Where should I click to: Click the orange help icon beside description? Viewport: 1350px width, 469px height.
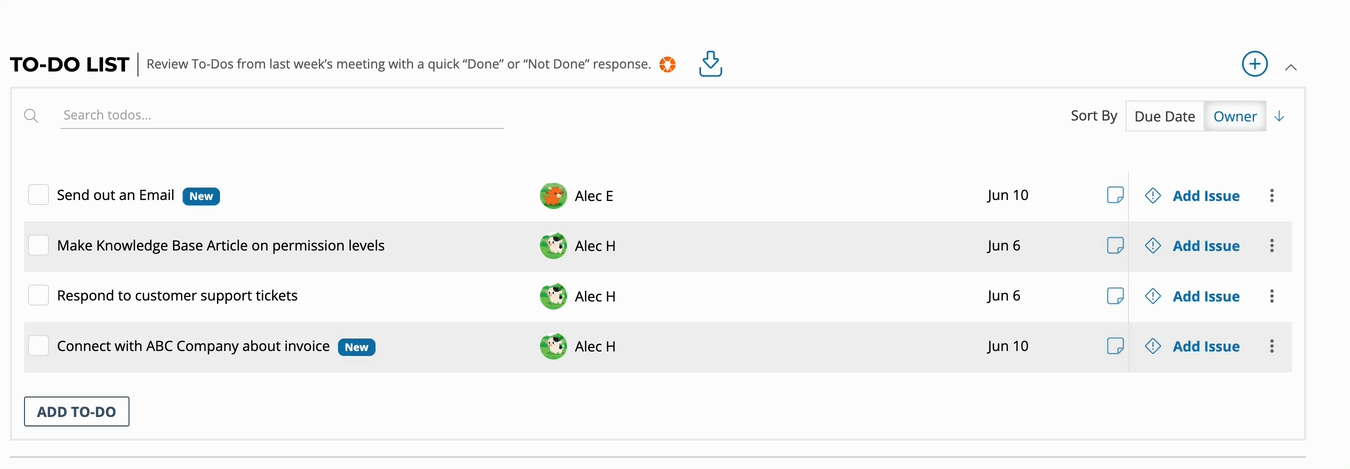[668, 65]
